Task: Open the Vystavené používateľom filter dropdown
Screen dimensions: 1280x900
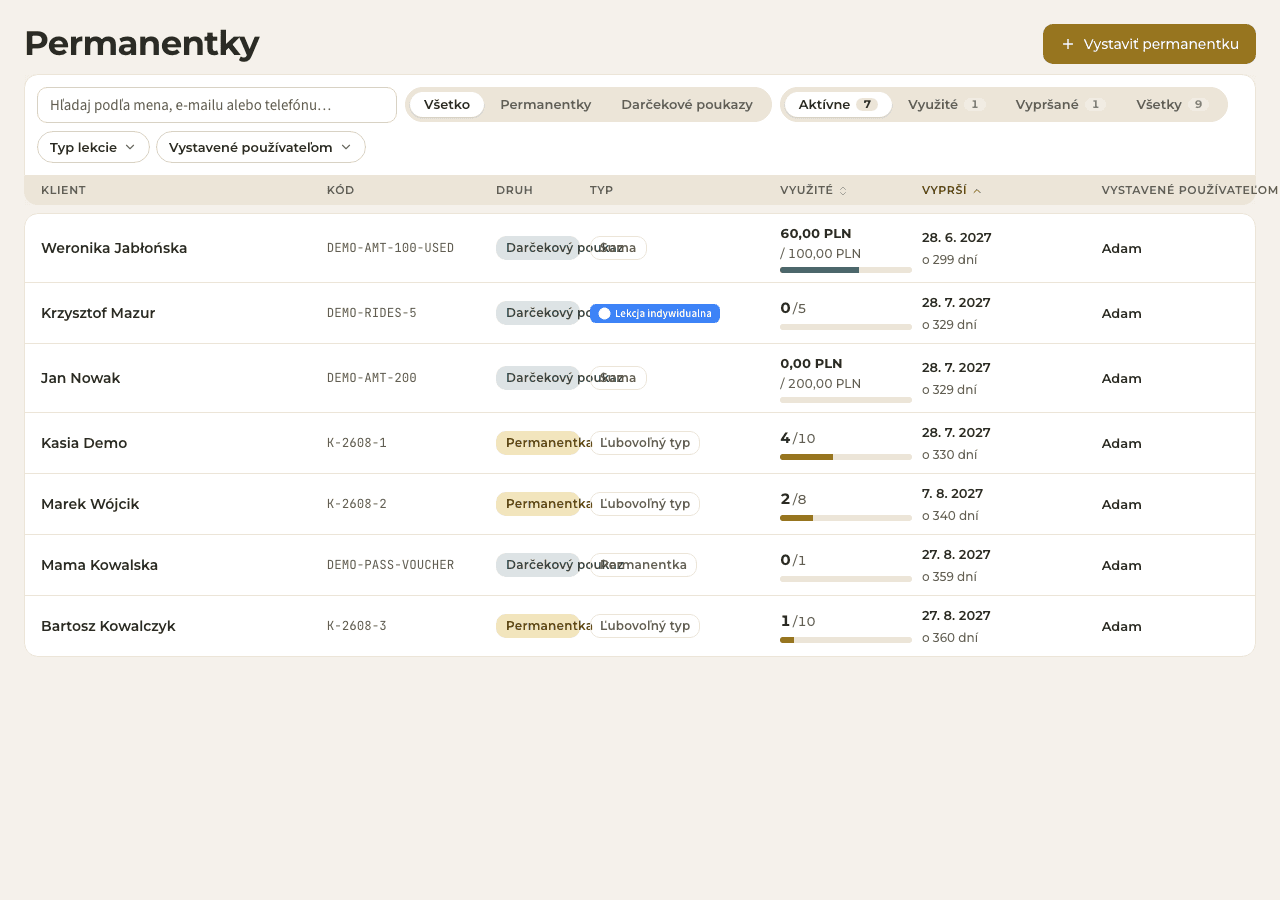Action: pyautogui.click(x=261, y=147)
